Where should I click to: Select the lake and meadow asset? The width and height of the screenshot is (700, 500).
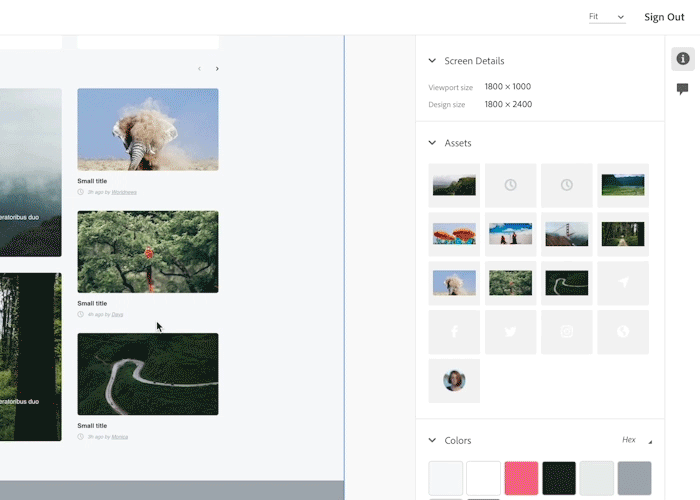[x=623, y=185]
